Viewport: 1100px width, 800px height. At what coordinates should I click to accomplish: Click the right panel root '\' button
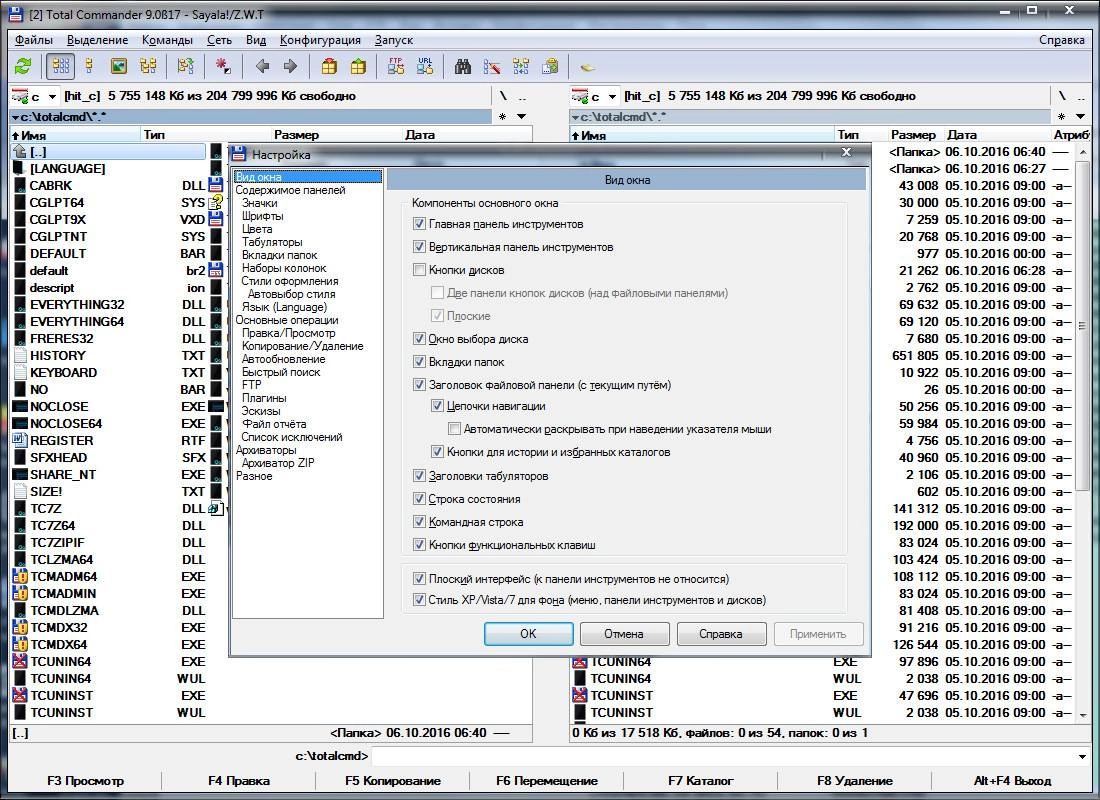1062,96
